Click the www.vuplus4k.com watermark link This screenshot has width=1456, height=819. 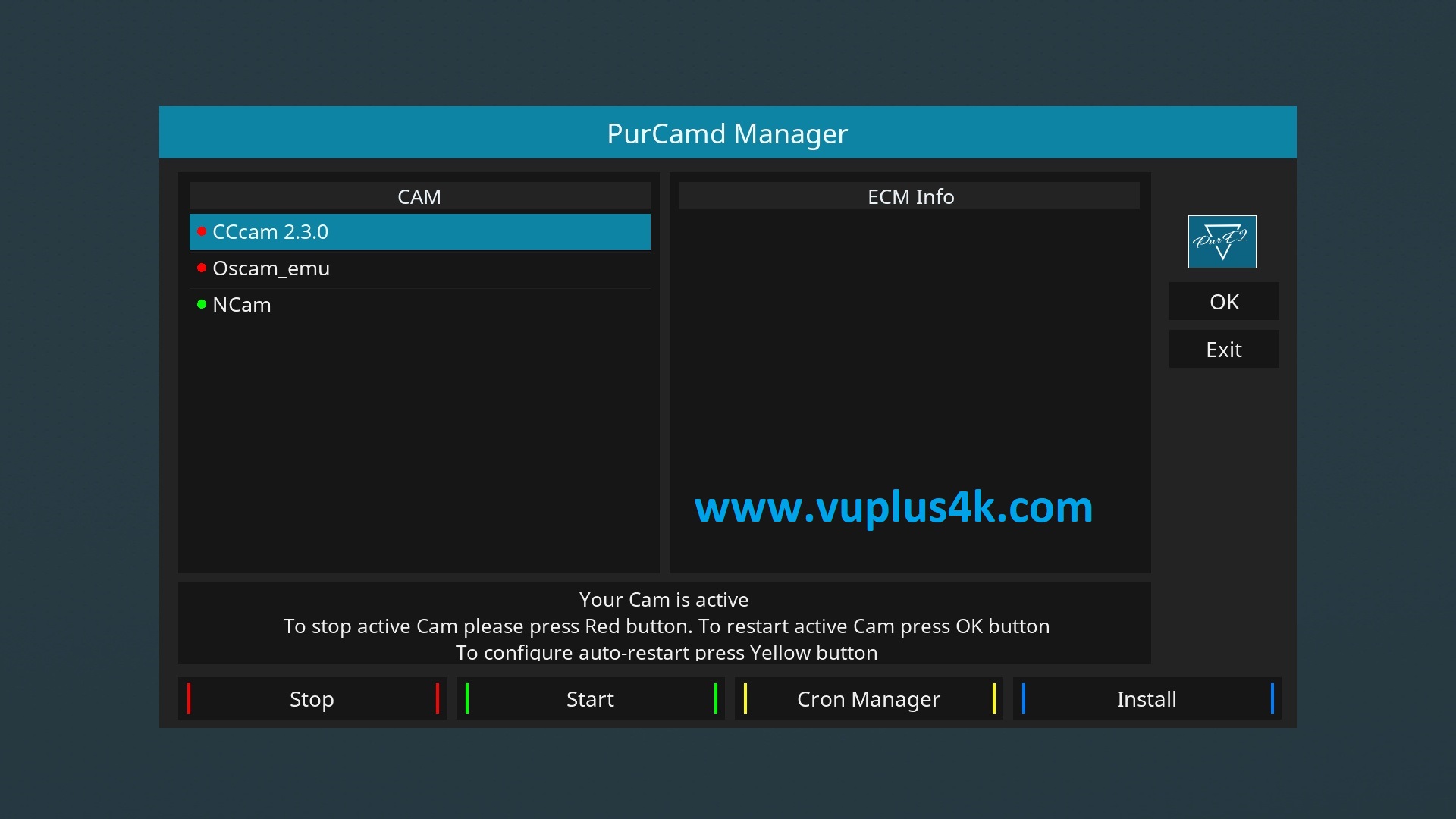893,507
